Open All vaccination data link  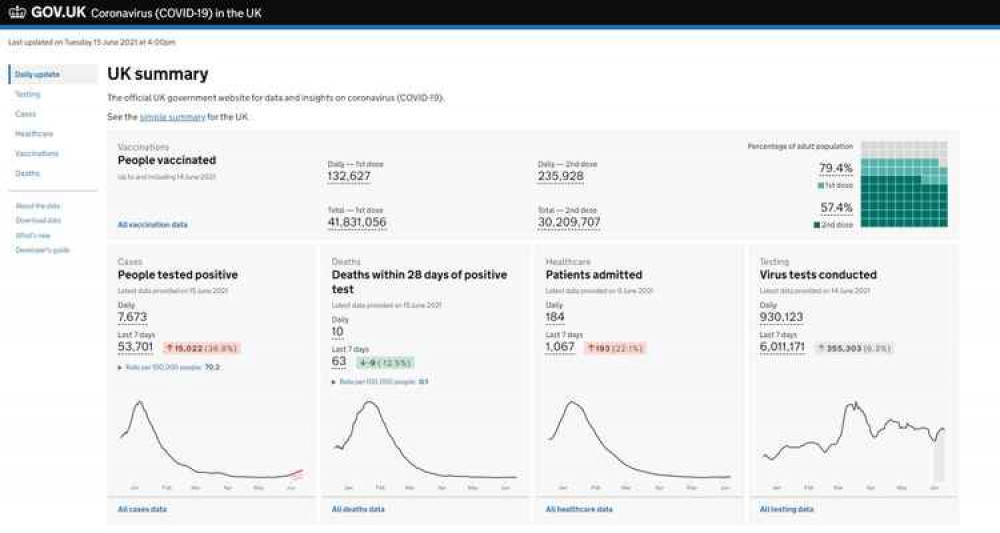tap(152, 225)
